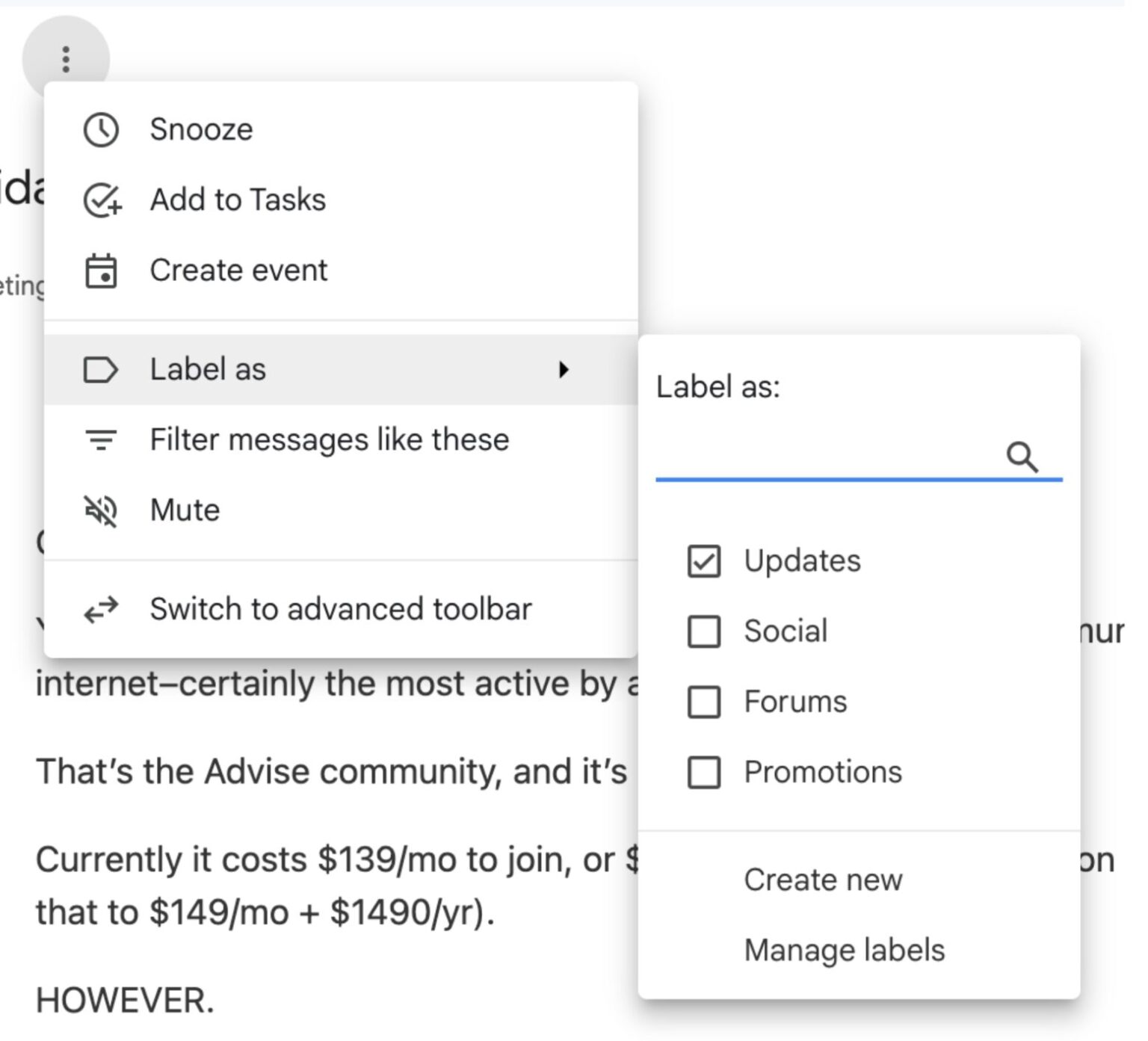This screenshot has height=1041, width=1148.
Task: Click the Create event calendar icon
Action: click(x=102, y=271)
